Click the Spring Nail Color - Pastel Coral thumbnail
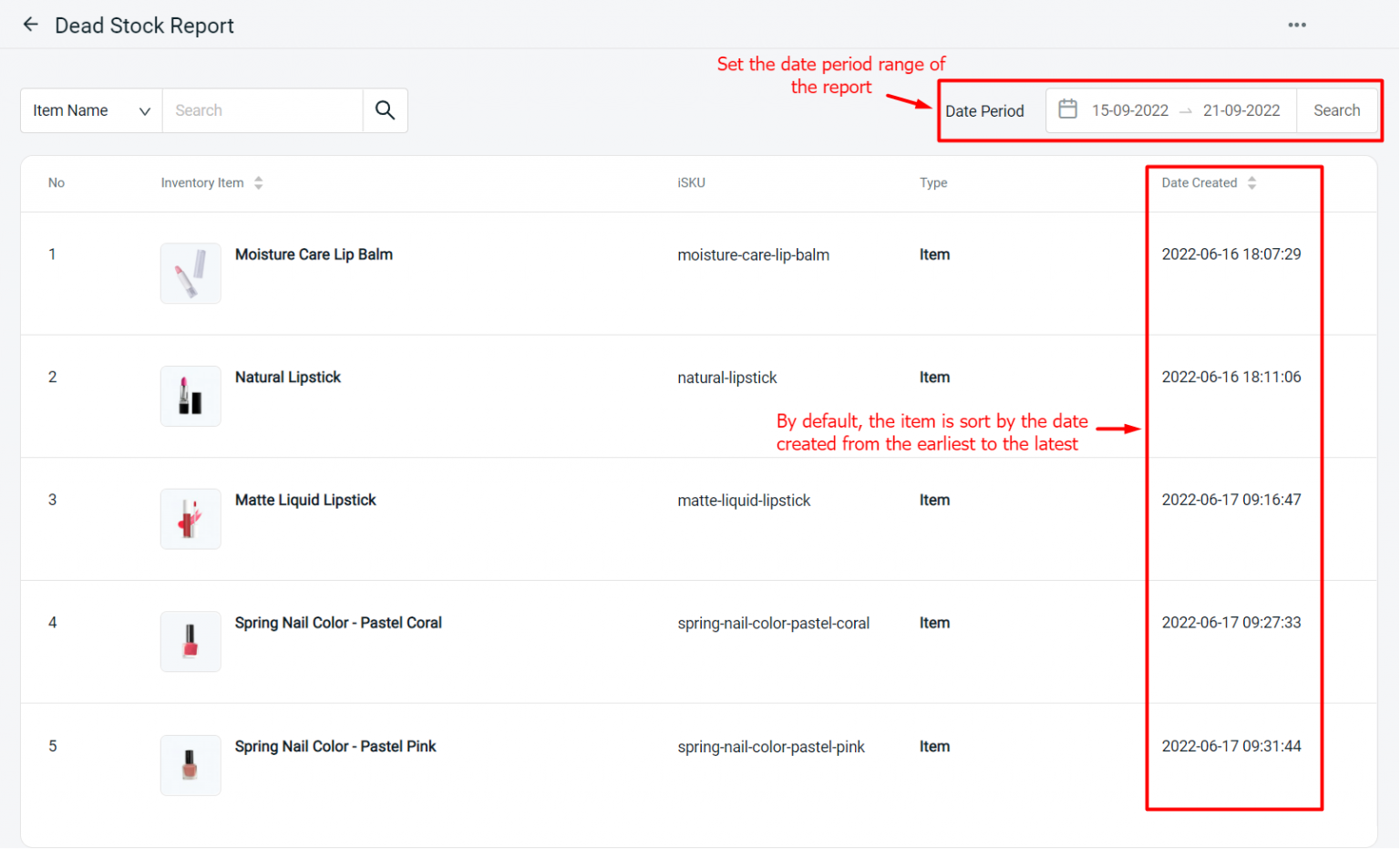Screen dimensions: 1400x849 [190, 641]
